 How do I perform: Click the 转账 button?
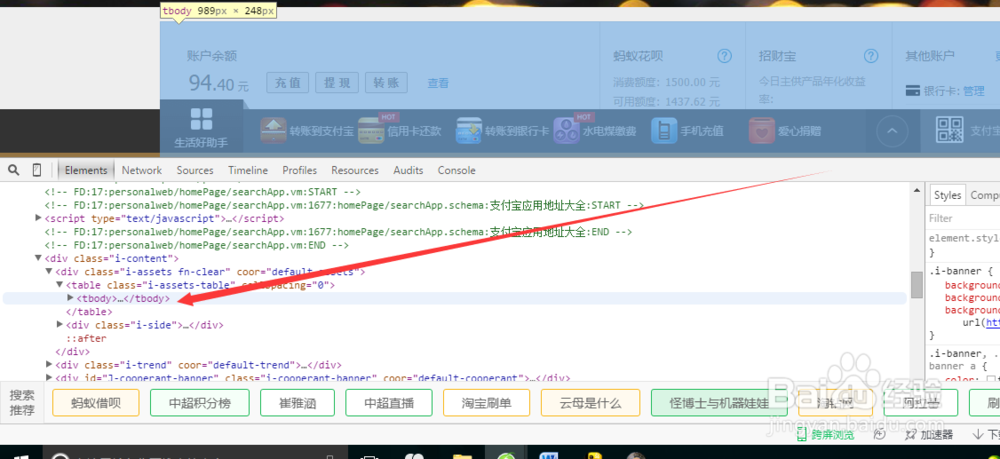(x=386, y=82)
